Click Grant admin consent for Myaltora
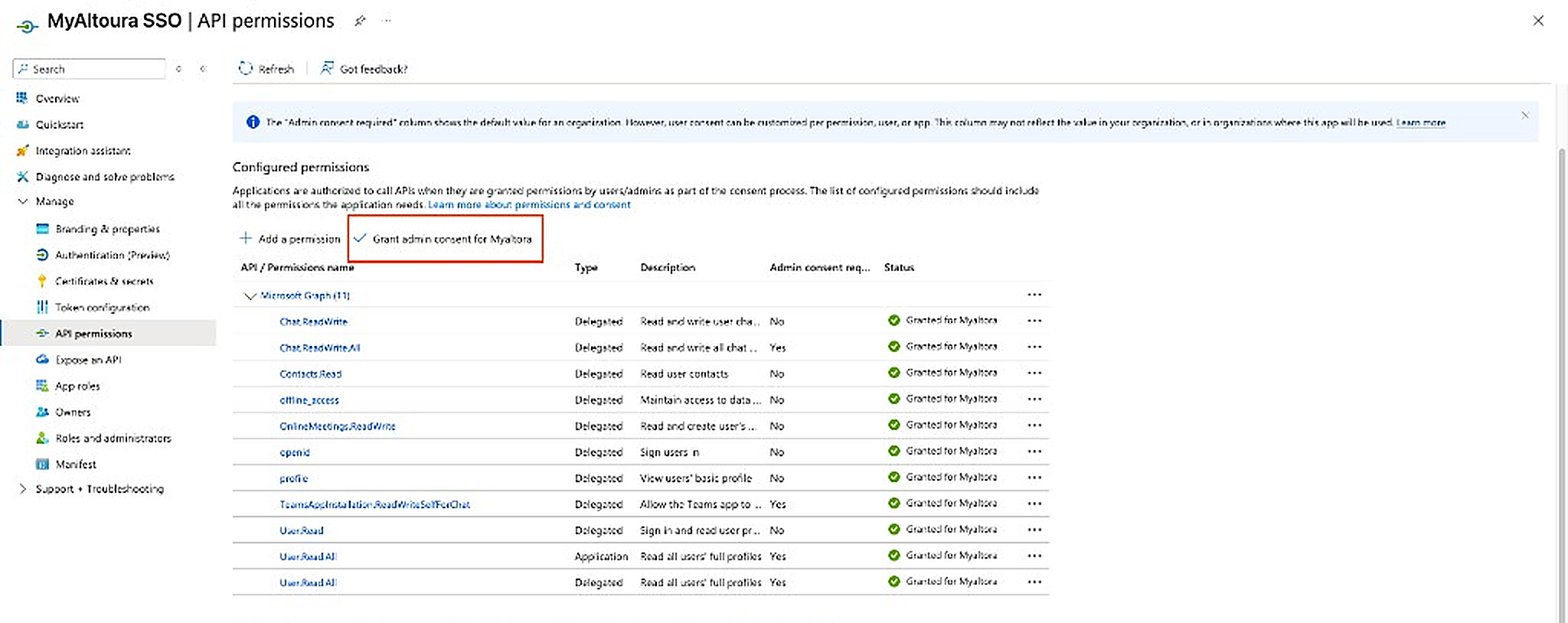The height and width of the screenshot is (623, 1568). (444, 239)
